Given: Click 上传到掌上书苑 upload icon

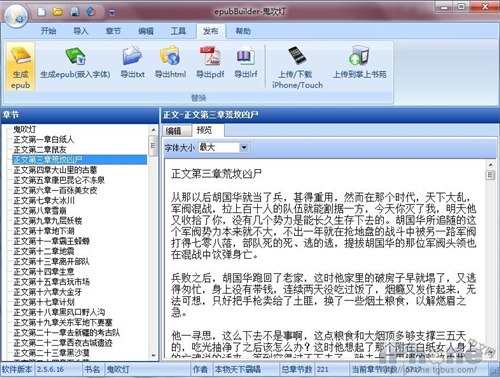Looking at the screenshot, I should tap(359, 55).
